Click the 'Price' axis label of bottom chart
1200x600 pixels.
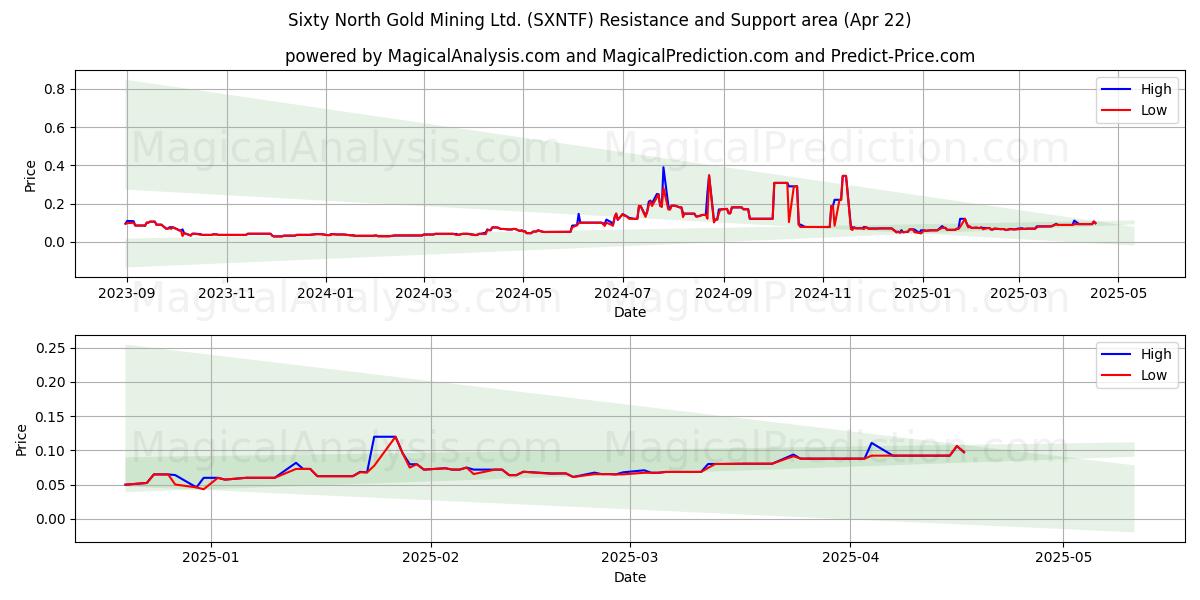coord(22,439)
